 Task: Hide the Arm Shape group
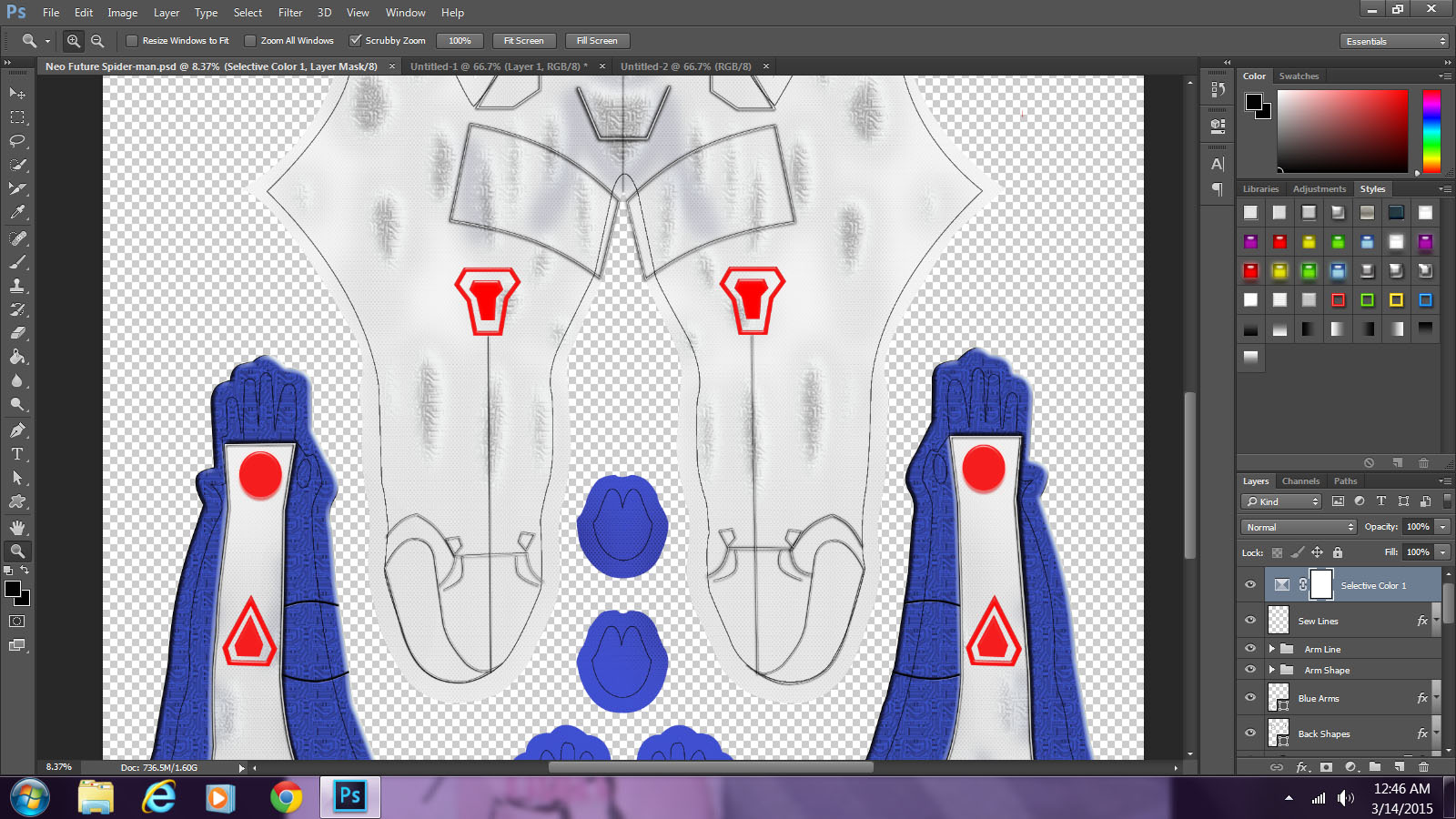[x=1250, y=670]
